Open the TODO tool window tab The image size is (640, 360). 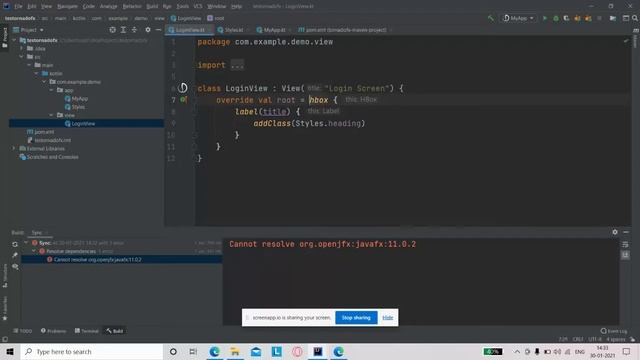point(22,331)
